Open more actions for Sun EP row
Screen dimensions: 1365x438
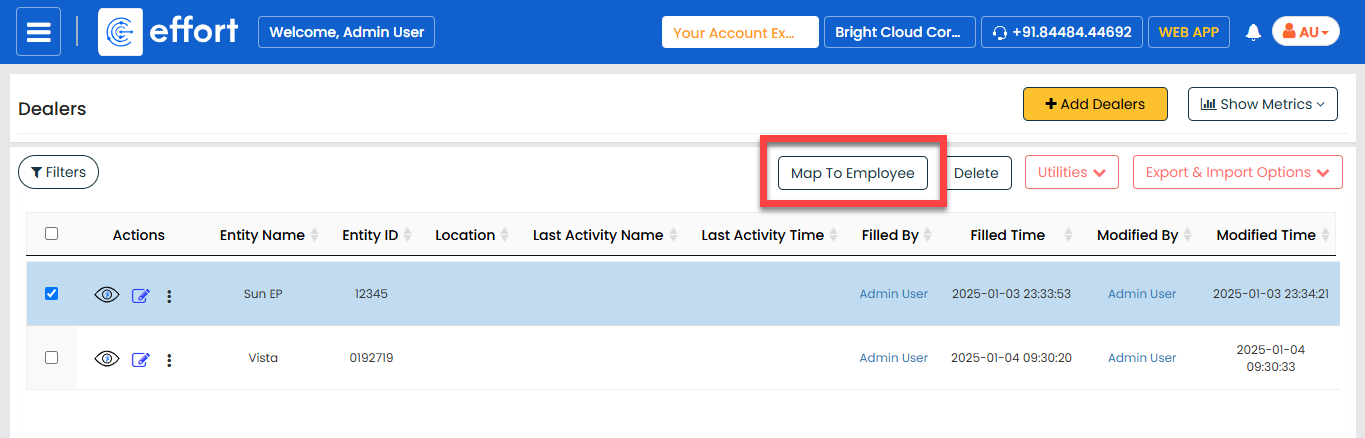coord(169,296)
